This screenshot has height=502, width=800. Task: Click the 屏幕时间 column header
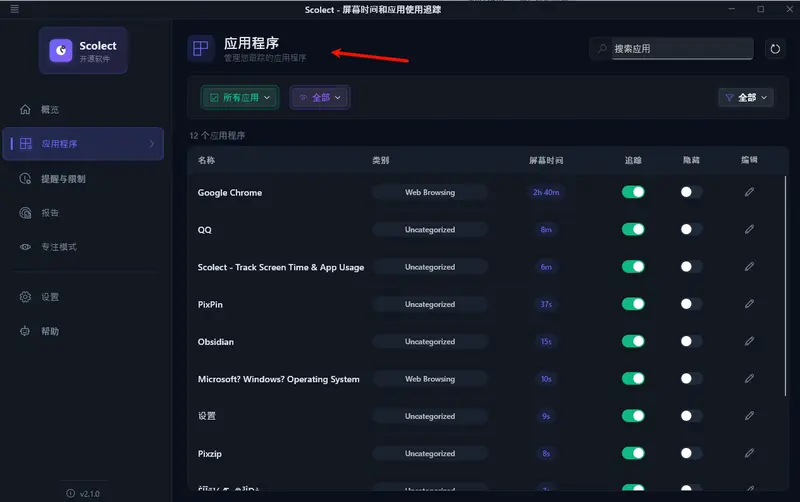tap(546, 160)
